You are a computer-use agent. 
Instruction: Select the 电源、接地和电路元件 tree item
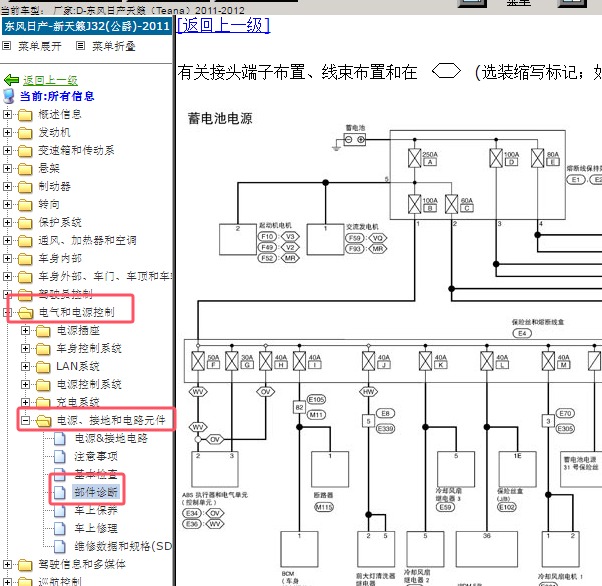111,420
